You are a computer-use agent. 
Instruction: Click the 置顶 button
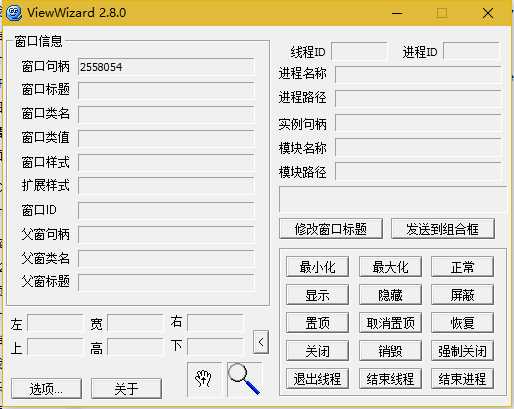[x=317, y=323]
